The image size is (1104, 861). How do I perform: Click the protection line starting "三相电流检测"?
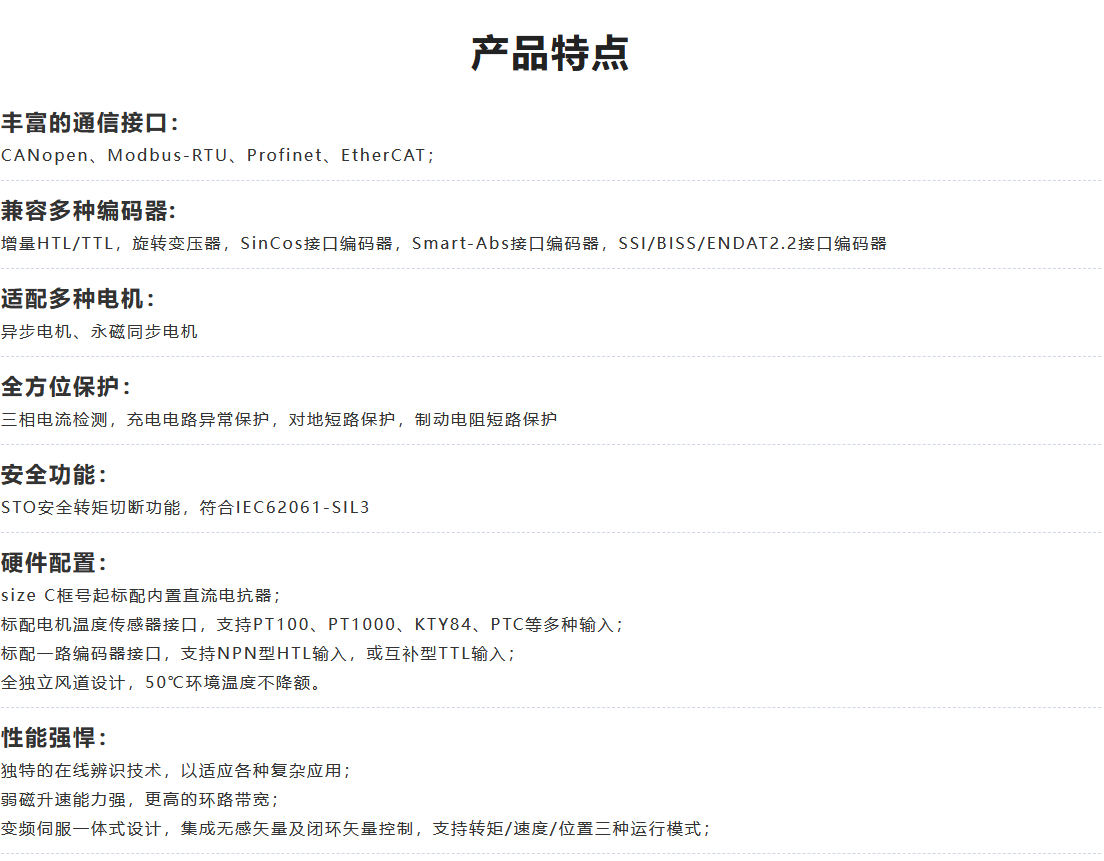click(279, 420)
